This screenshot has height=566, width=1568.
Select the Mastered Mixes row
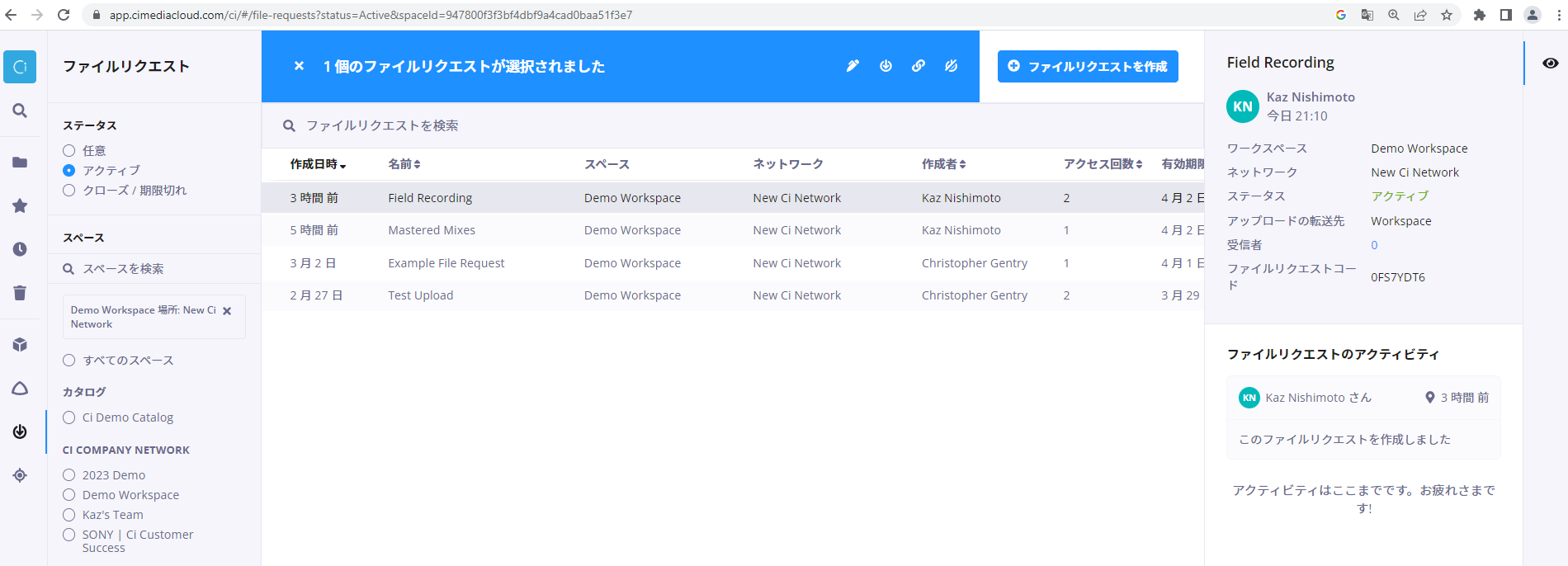pyautogui.click(x=733, y=230)
